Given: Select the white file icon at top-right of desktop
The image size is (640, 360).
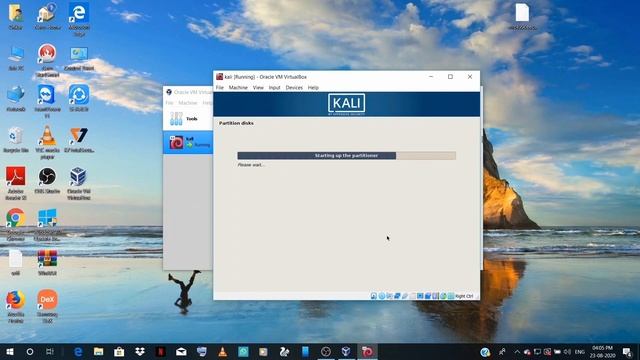Looking at the screenshot, I should pos(522,17).
